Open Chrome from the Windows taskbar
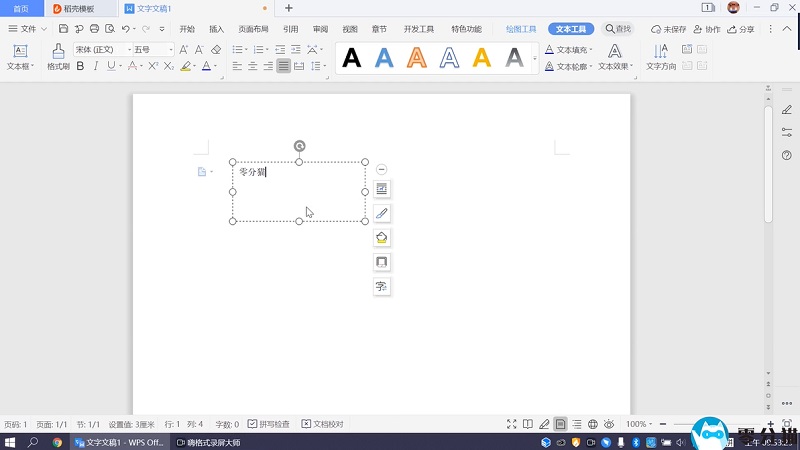 point(57,441)
